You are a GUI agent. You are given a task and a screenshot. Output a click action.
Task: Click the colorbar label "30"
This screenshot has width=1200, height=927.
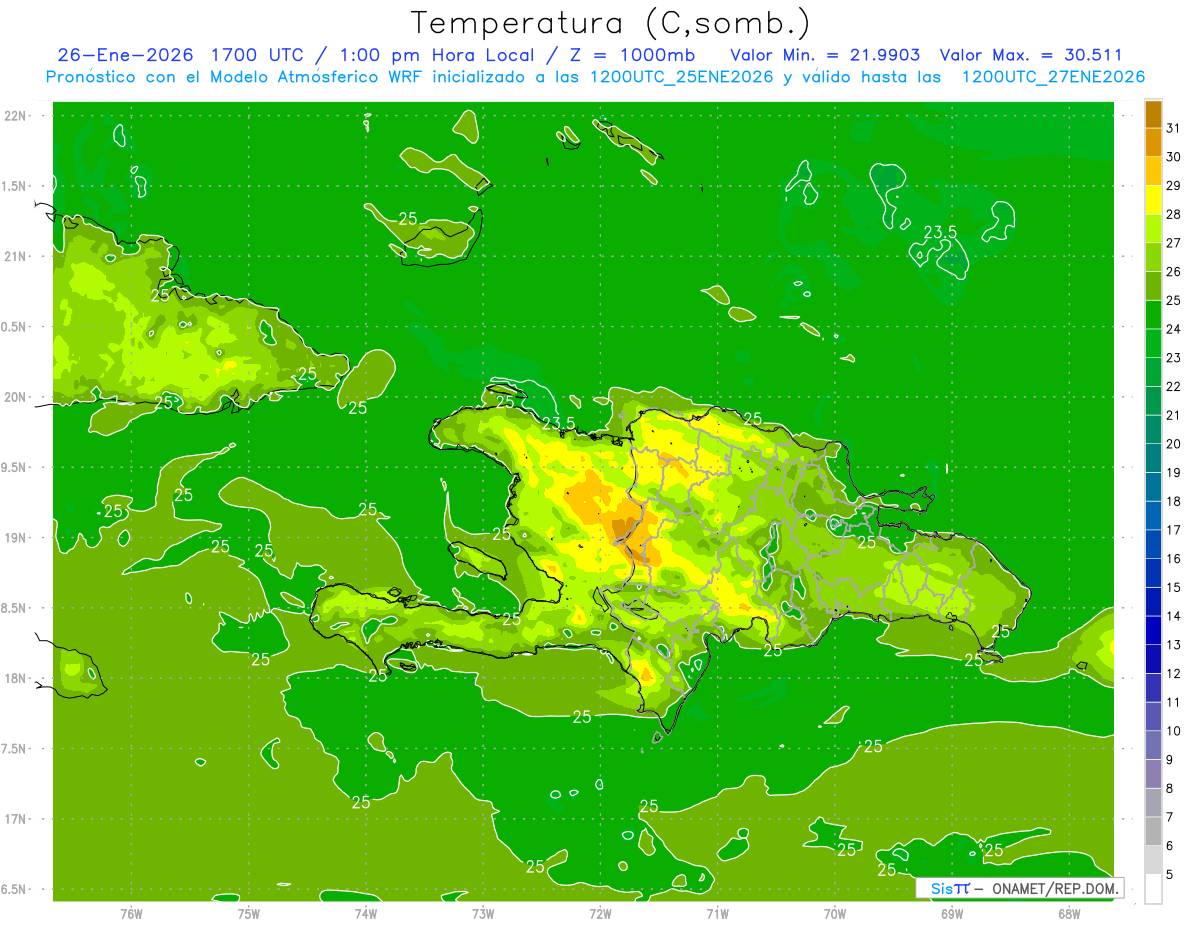(1174, 157)
